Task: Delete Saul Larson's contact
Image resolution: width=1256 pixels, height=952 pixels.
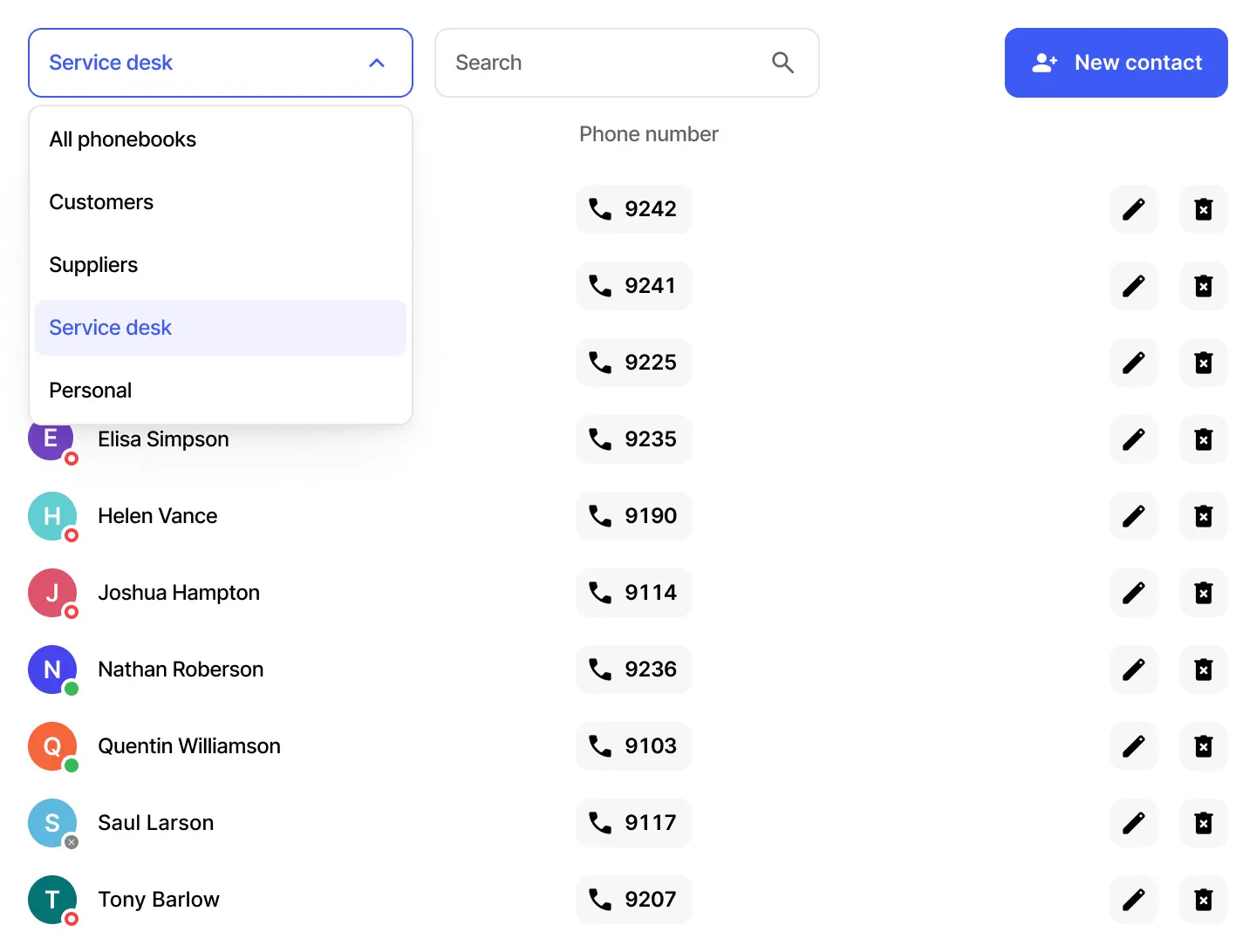Action: [1203, 823]
